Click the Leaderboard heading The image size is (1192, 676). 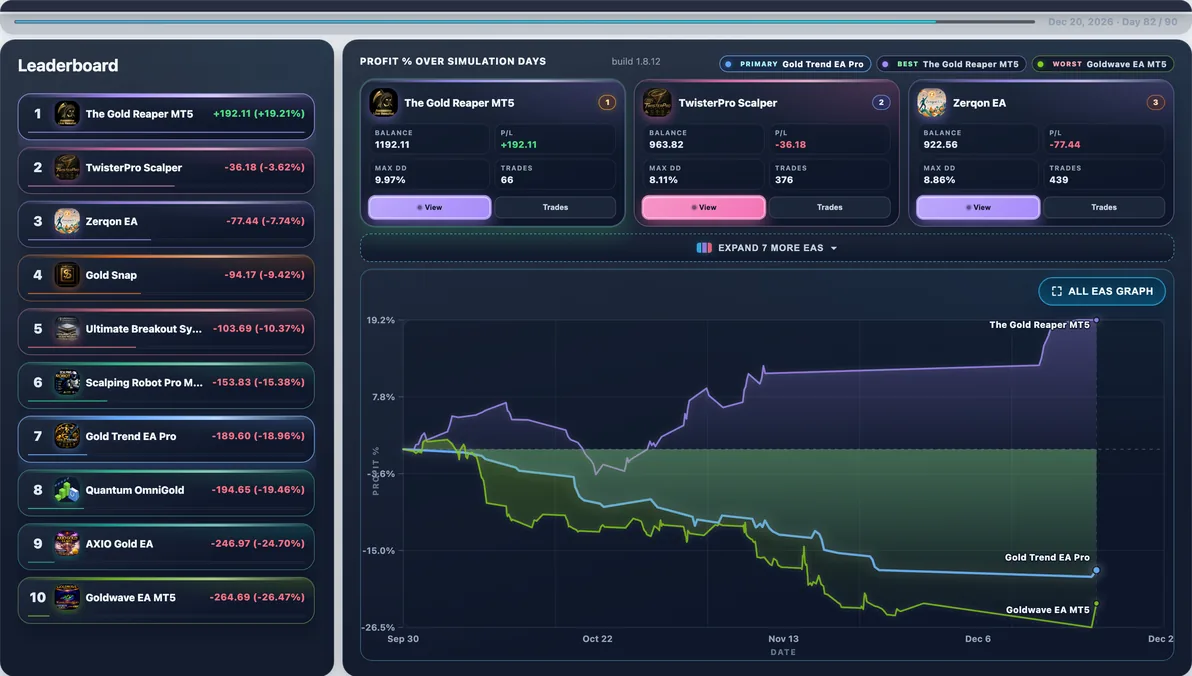[x=68, y=65]
